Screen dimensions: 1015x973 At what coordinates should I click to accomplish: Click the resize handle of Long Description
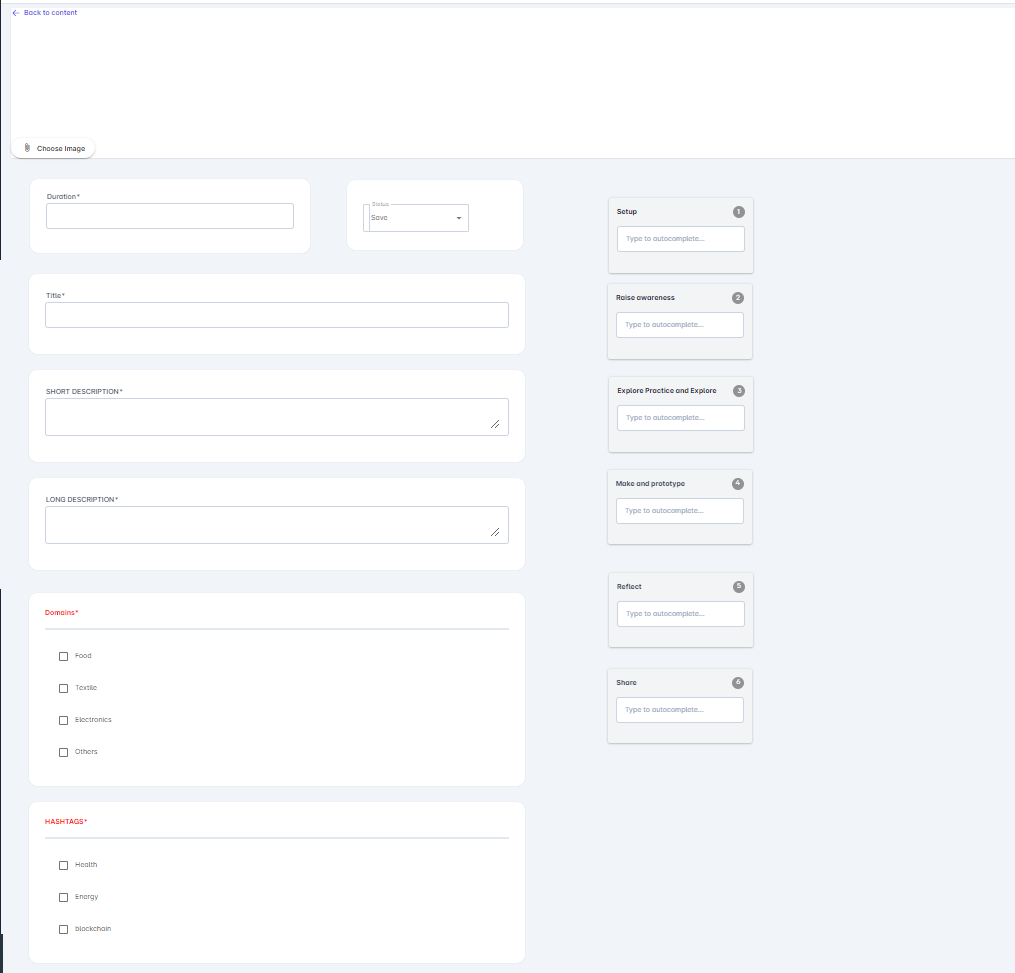tap(495, 532)
